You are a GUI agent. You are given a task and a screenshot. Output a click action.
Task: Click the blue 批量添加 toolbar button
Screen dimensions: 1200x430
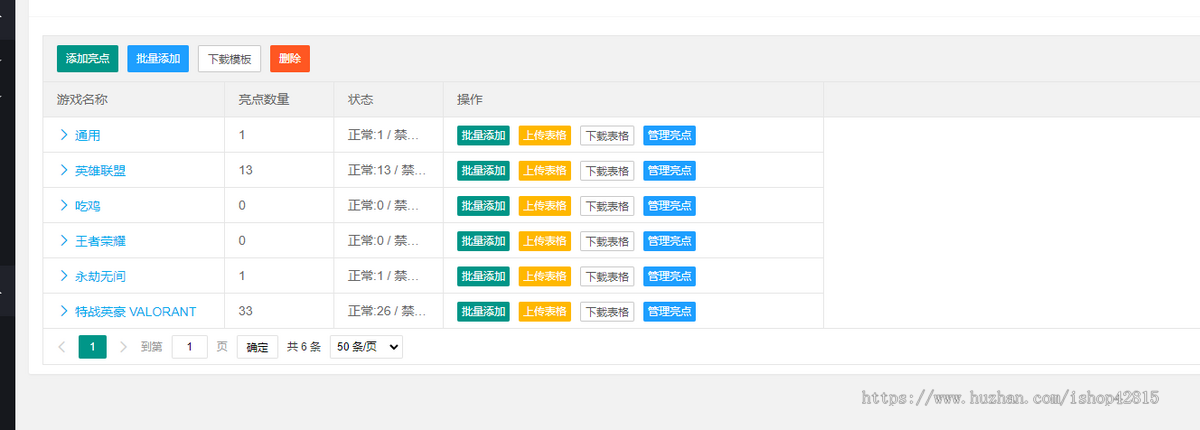(x=158, y=59)
